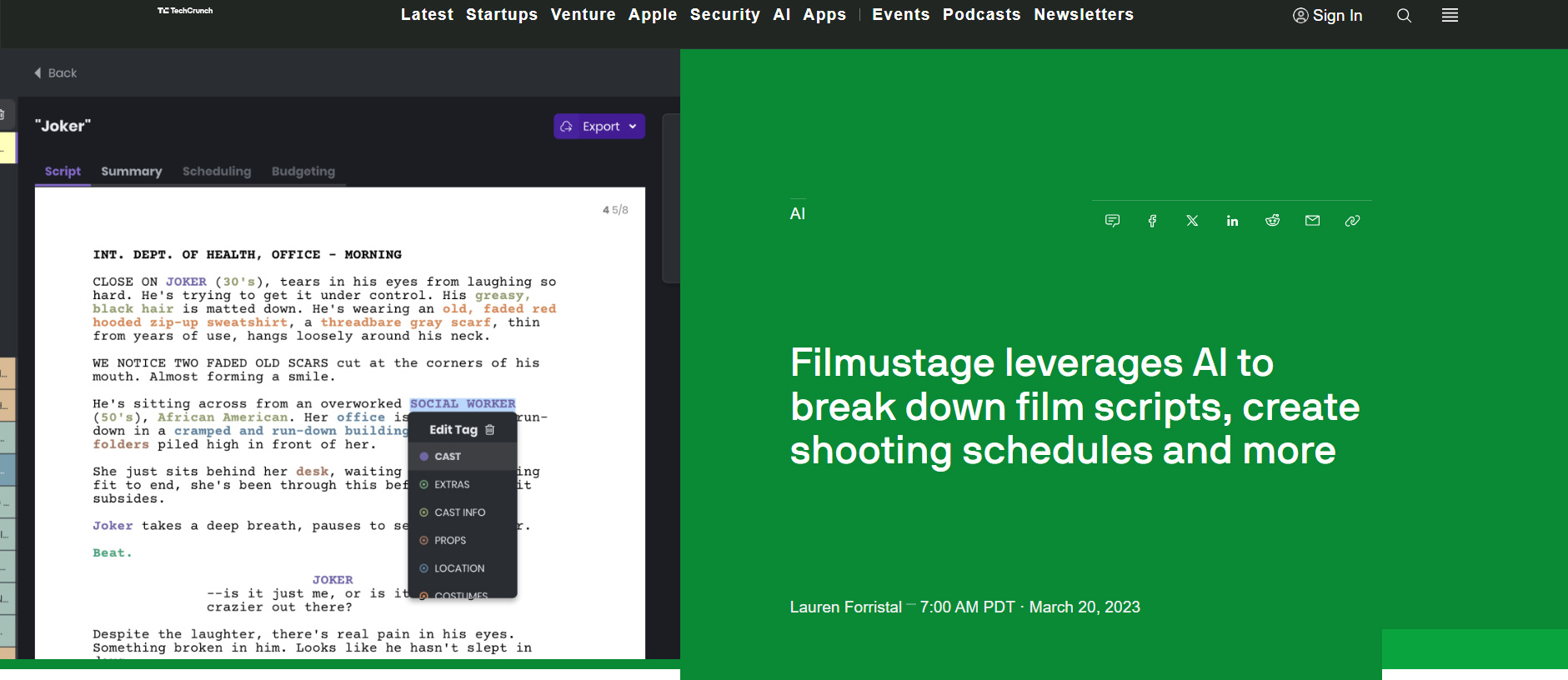The height and width of the screenshot is (680, 1568).
Task: Select the Apple nav item
Action: [x=653, y=15]
